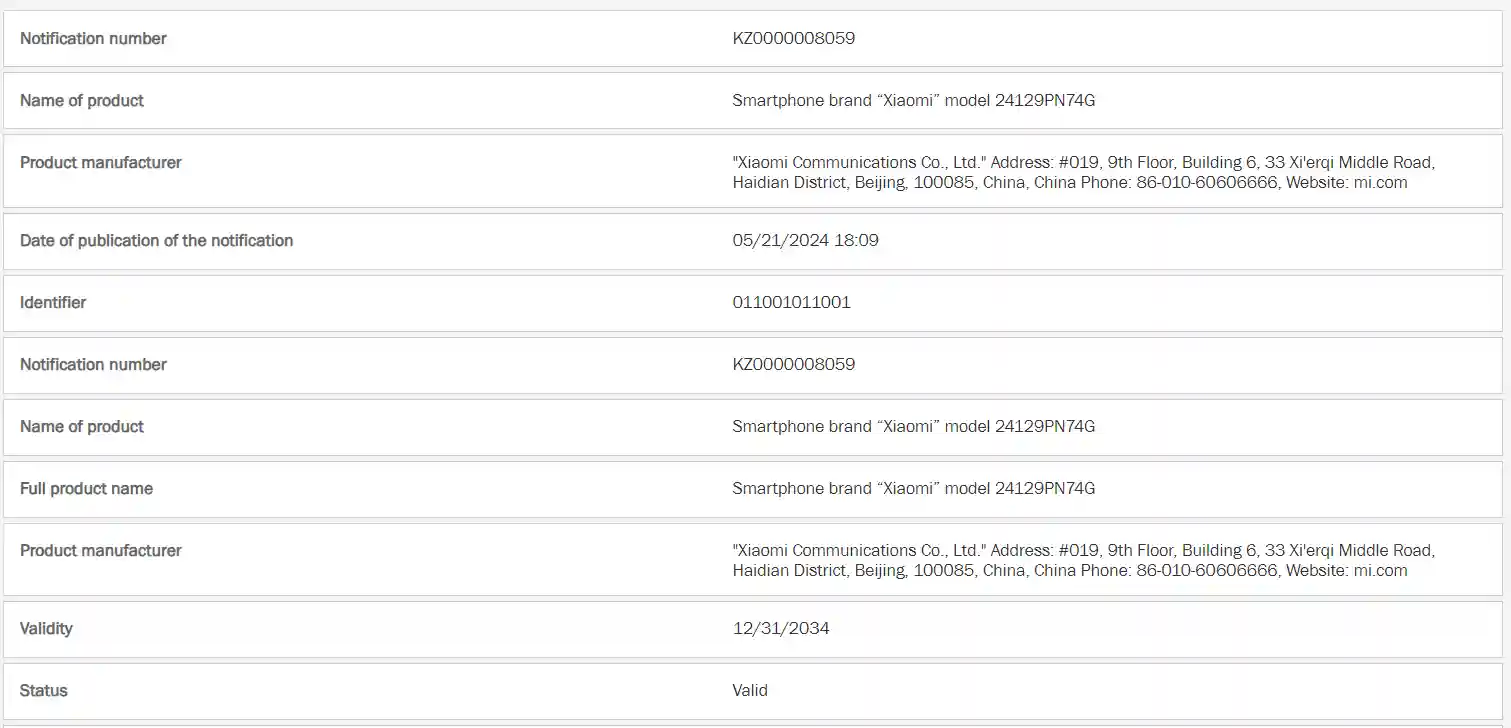Click the date value 05/21/2024 18:09
The width and height of the screenshot is (1511, 728).
[x=805, y=240]
